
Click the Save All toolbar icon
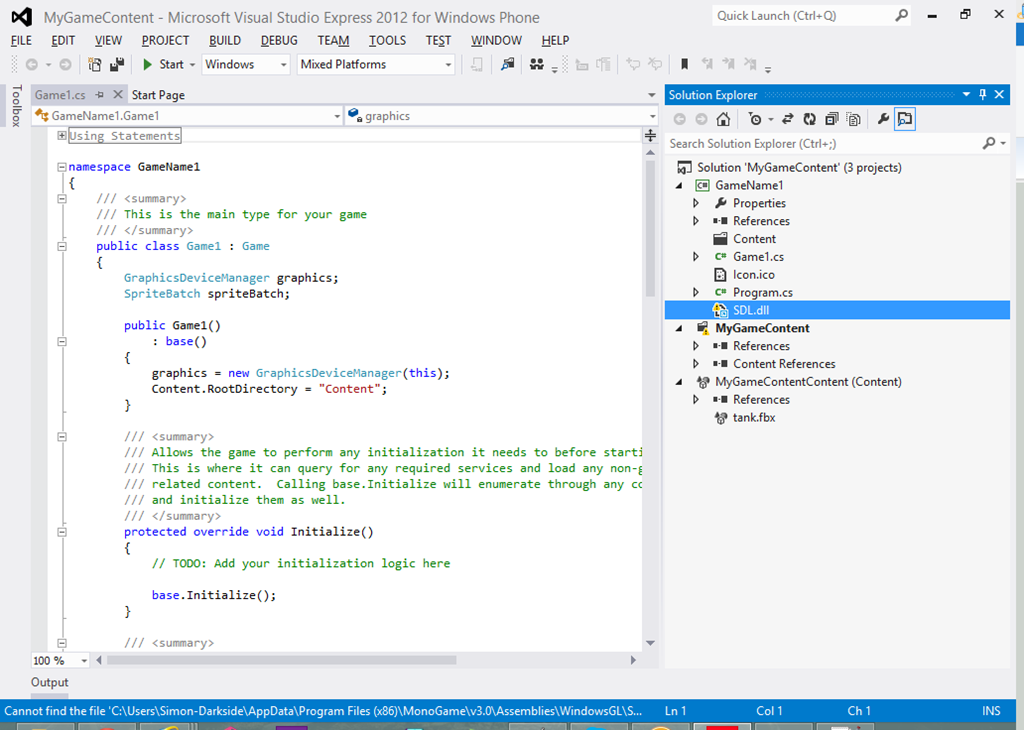118,64
